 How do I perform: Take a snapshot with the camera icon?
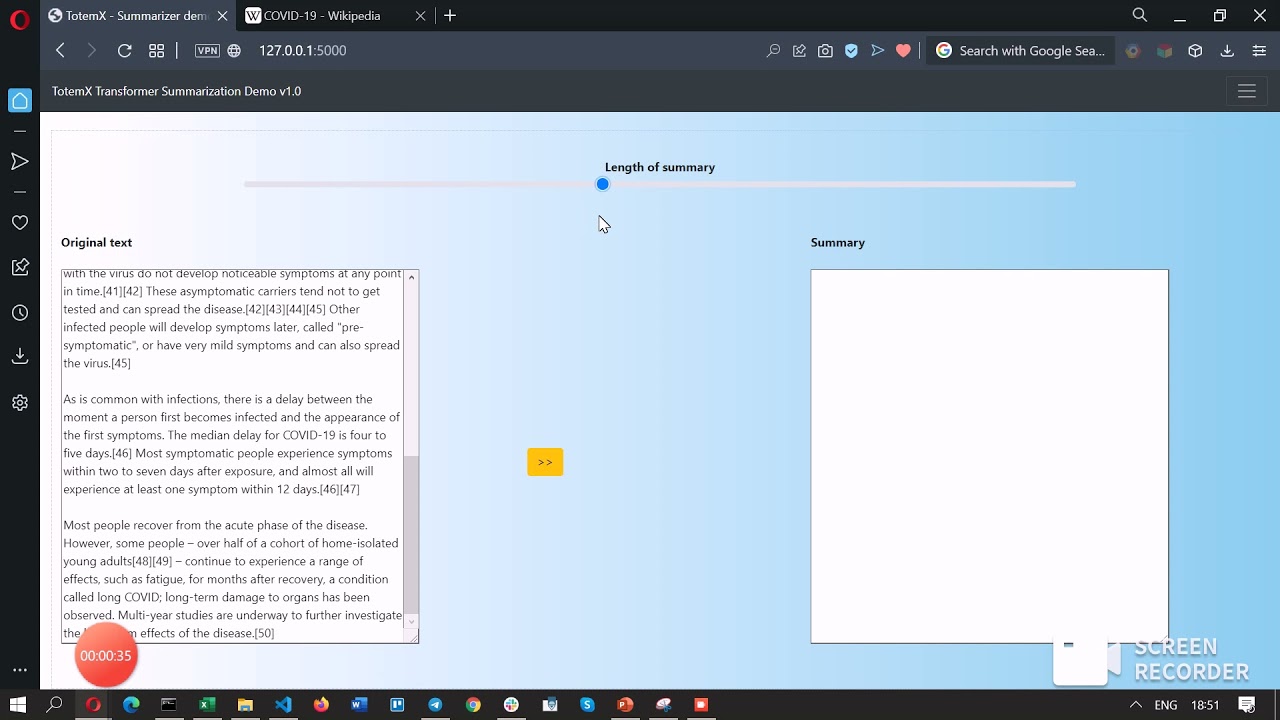click(x=825, y=50)
